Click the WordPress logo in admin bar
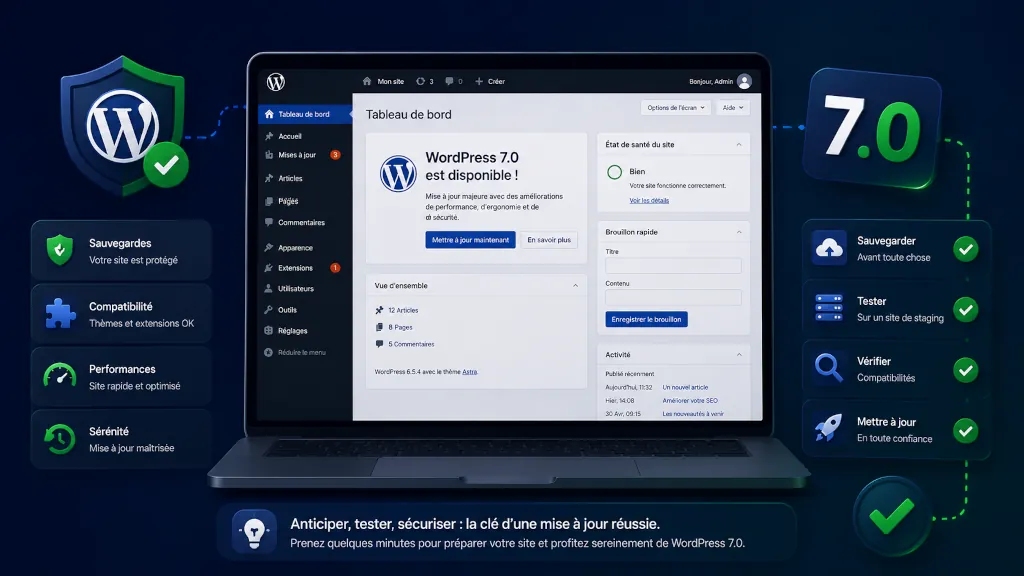The image size is (1024, 576). (276, 82)
